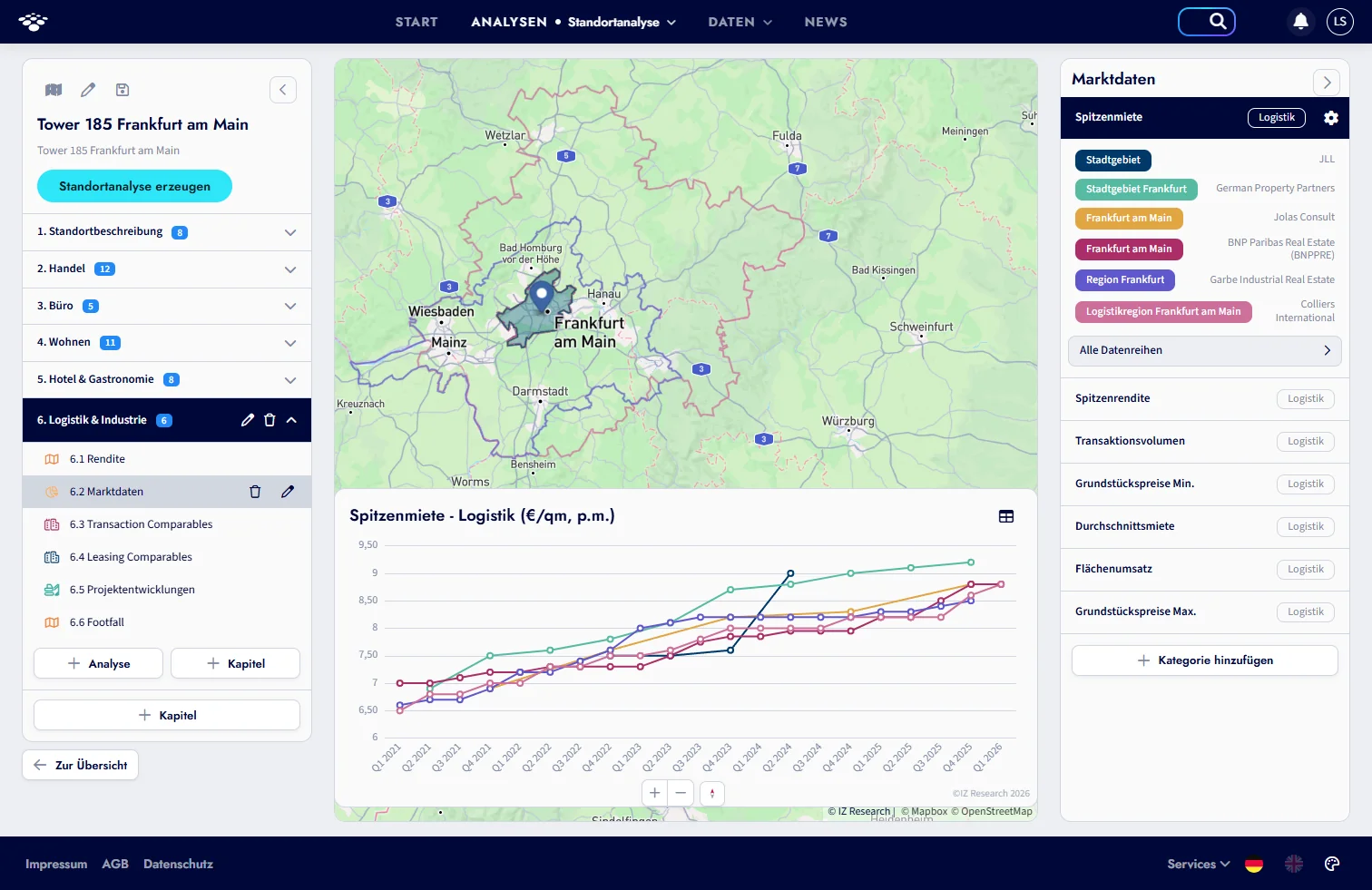Open notifications bell

(x=1300, y=21)
